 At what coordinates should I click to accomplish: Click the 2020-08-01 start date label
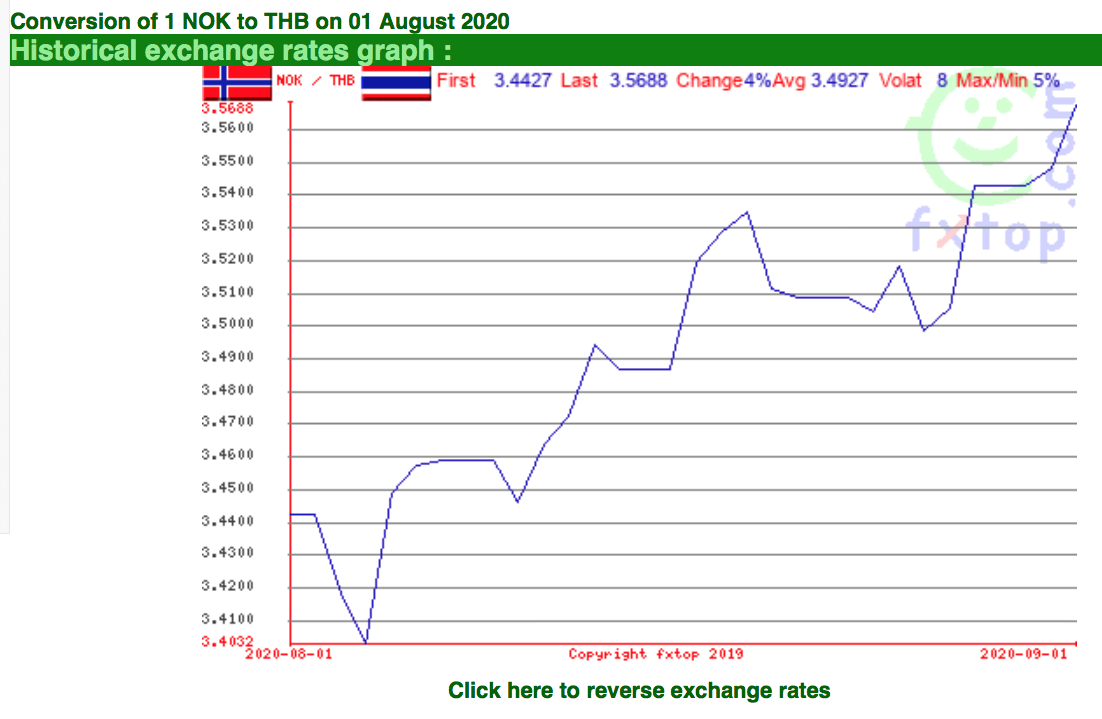tap(289, 654)
